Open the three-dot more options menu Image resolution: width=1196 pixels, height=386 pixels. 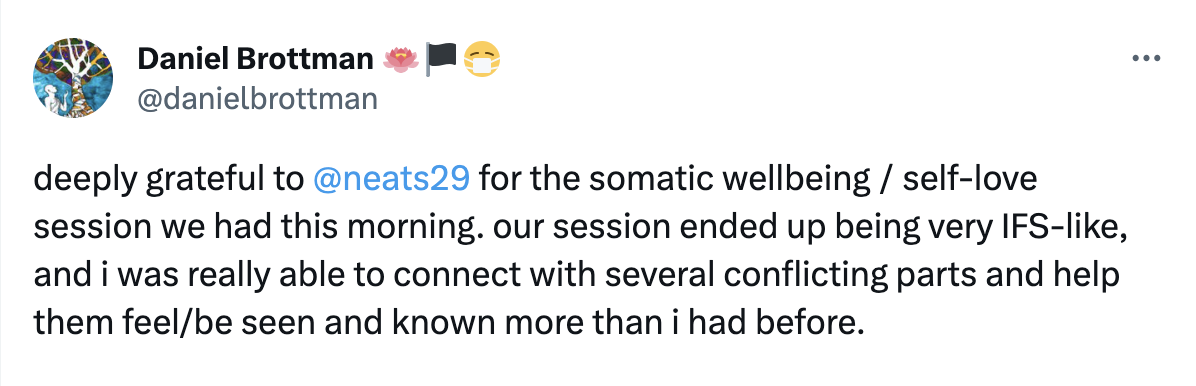click(x=1146, y=59)
